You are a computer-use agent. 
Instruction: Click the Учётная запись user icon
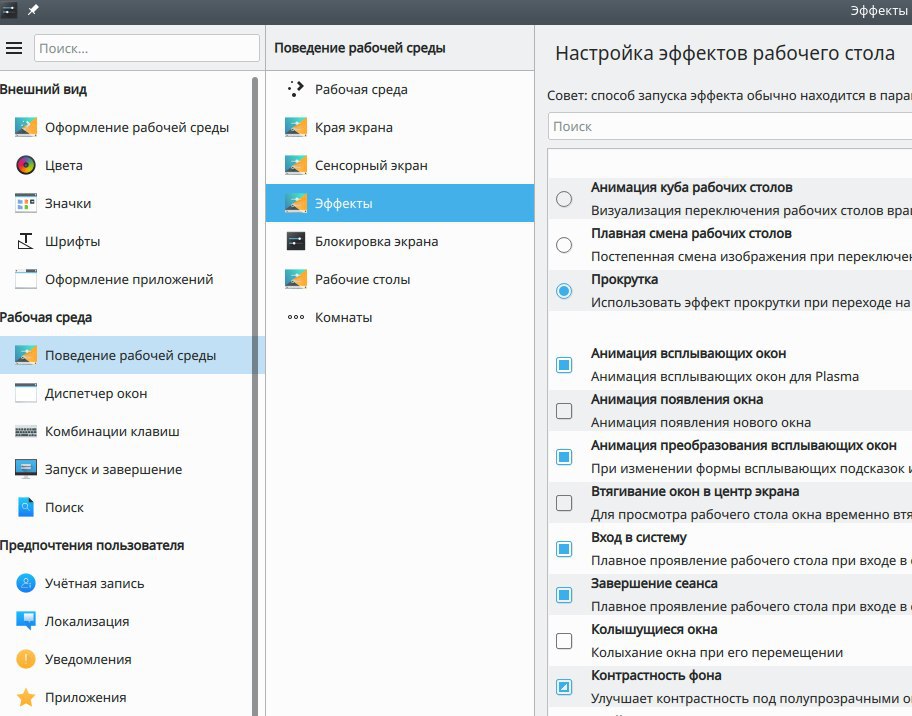tap(26, 583)
